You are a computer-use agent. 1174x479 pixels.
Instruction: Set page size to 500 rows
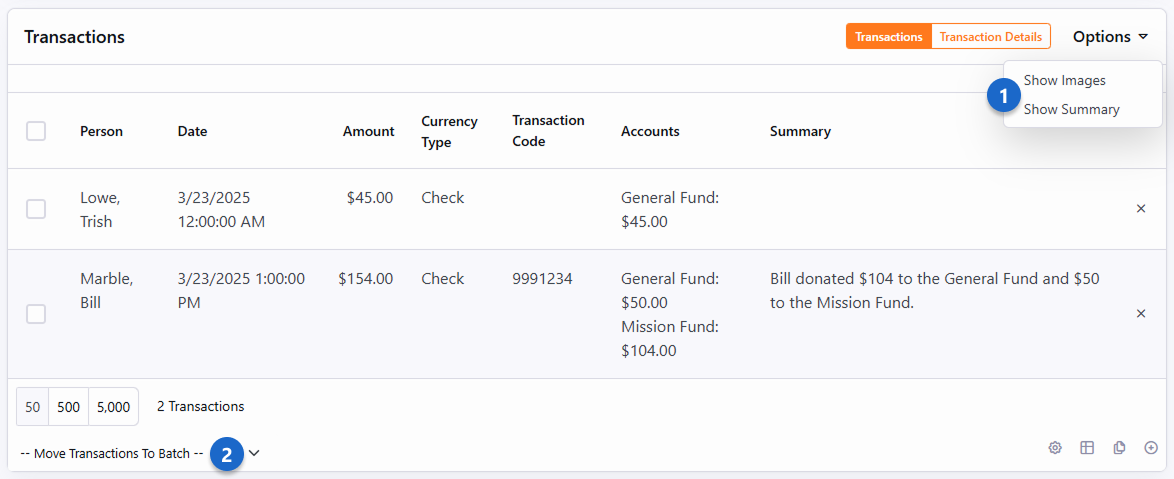[x=68, y=407]
